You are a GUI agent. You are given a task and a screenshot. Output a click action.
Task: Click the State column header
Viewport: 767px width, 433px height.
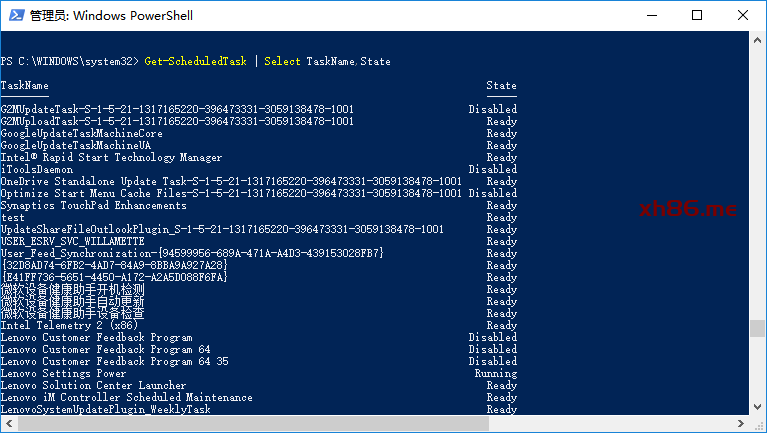[501, 86]
